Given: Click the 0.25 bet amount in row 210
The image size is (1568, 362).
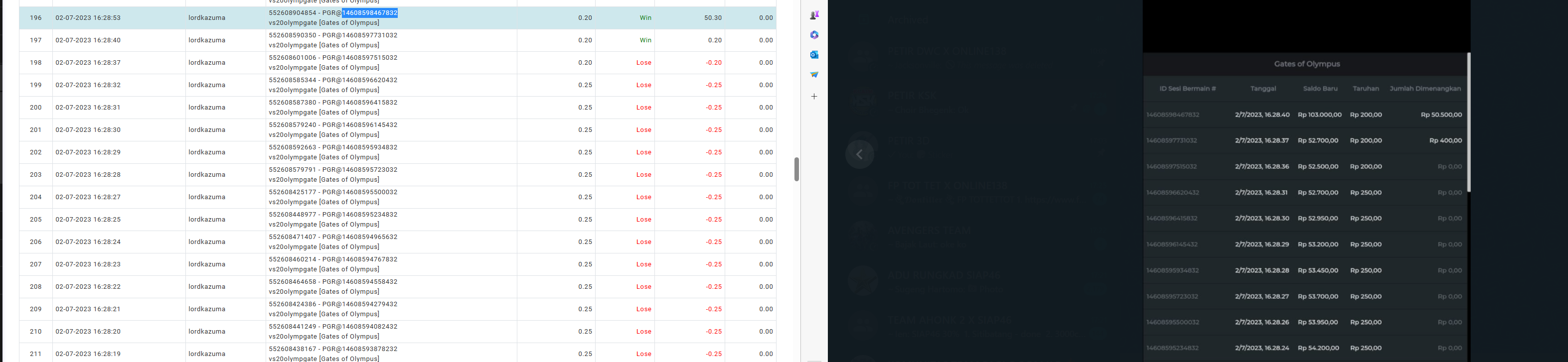Looking at the screenshot, I should pyautogui.click(x=585, y=332).
